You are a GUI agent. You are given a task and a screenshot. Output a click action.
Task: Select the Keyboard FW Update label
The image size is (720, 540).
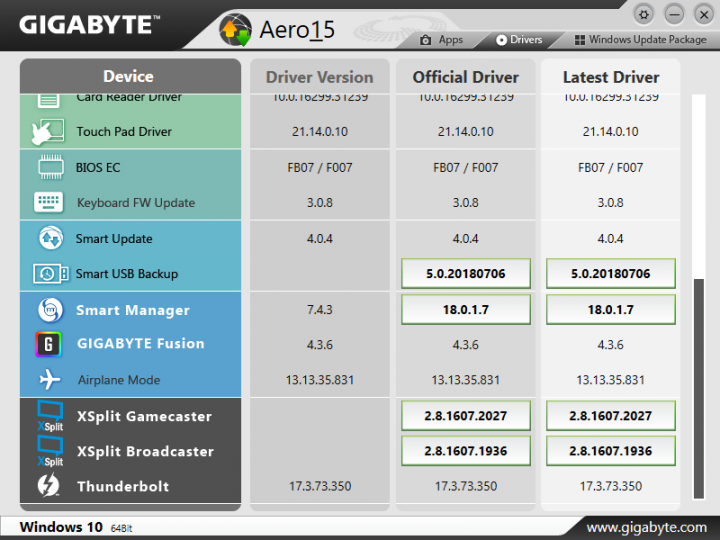(x=136, y=203)
